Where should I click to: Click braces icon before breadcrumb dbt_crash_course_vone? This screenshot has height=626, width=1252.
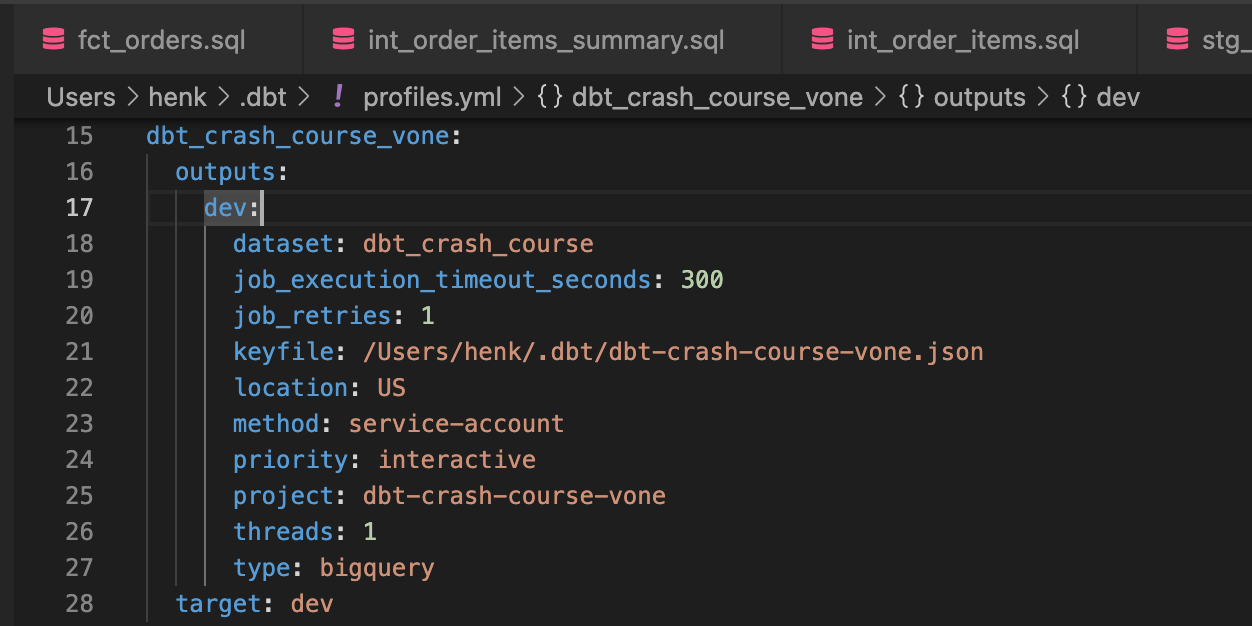pos(550,97)
